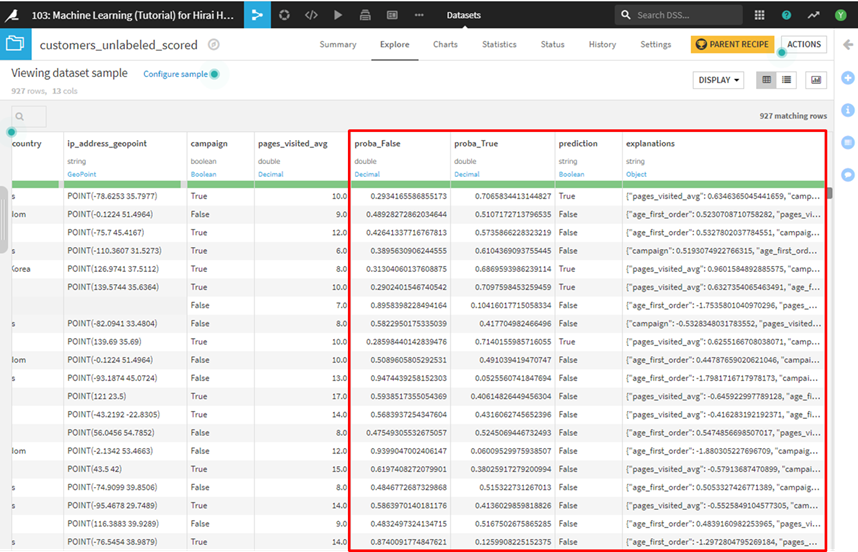Click the play jobs icon

tap(338, 15)
